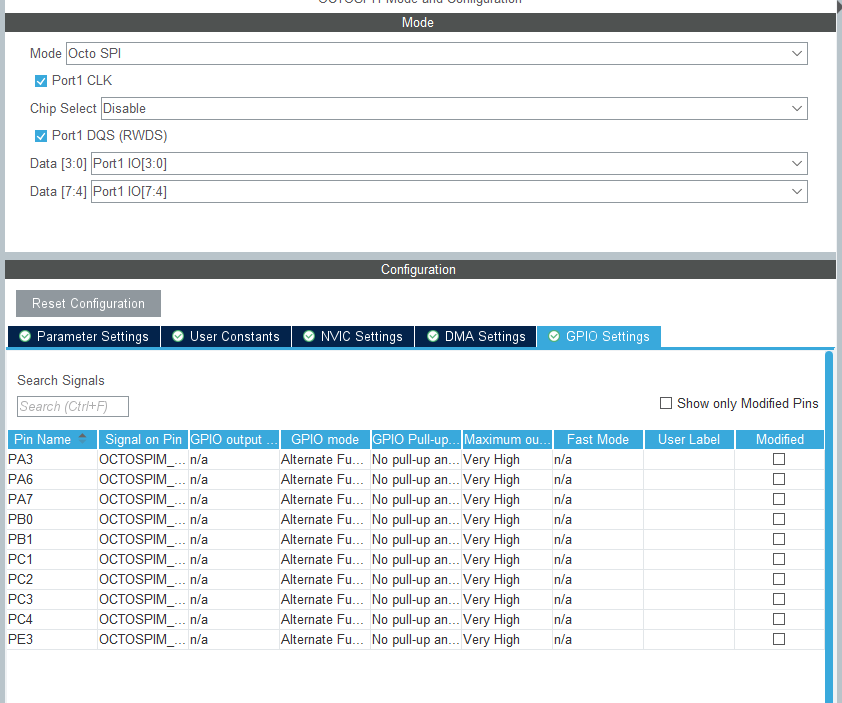The height and width of the screenshot is (703, 842).
Task: Click the GPIO Settings check icon
Action: (554, 336)
